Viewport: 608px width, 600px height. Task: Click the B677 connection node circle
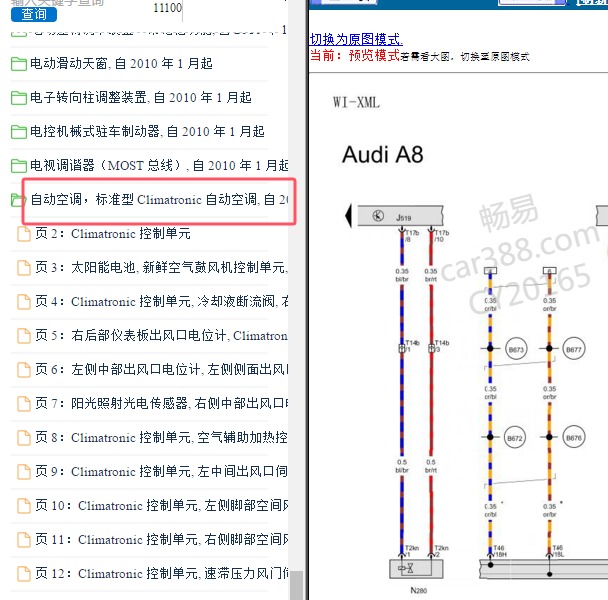pos(573,349)
